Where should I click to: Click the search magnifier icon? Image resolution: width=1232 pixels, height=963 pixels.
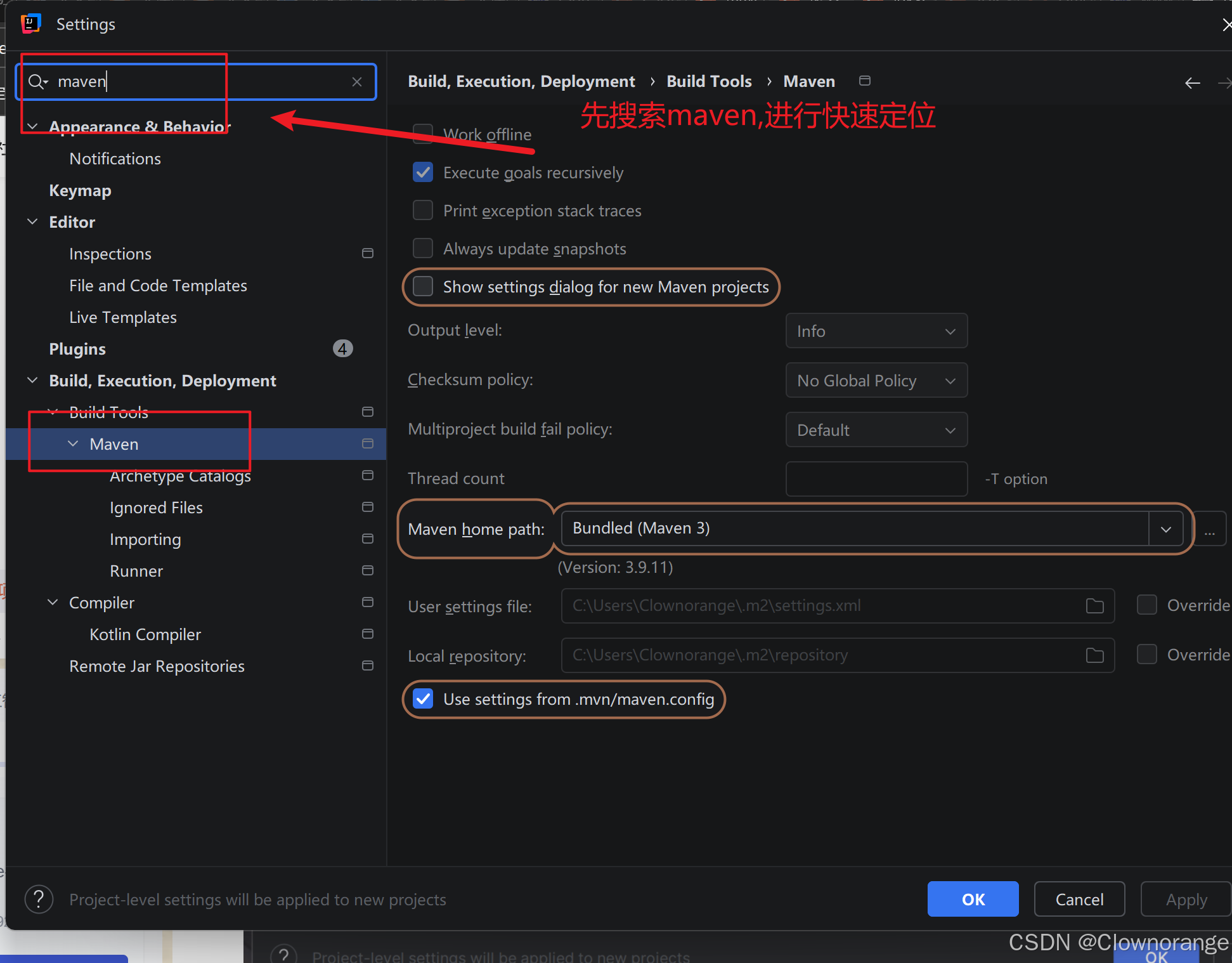tap(37, 82)
